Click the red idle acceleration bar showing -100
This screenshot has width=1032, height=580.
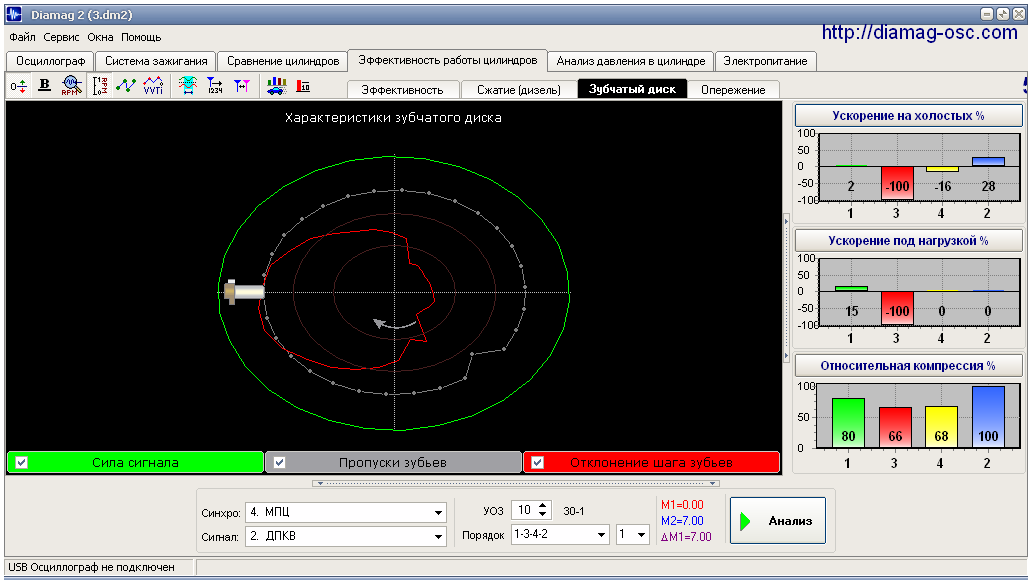[897, 183]
